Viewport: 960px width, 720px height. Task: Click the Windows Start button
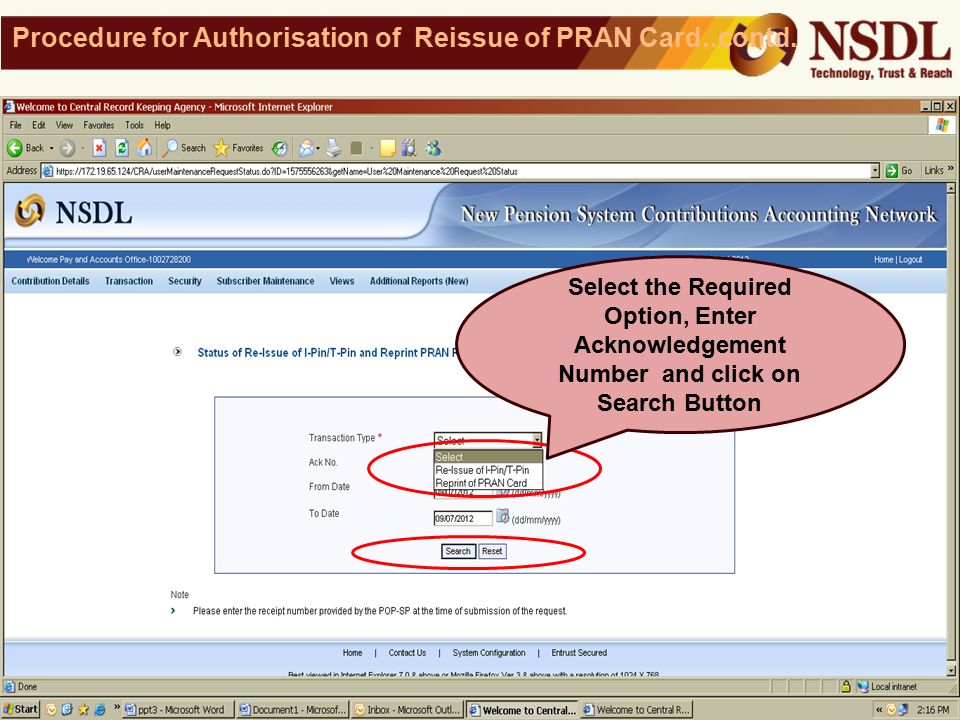(20, 709)
